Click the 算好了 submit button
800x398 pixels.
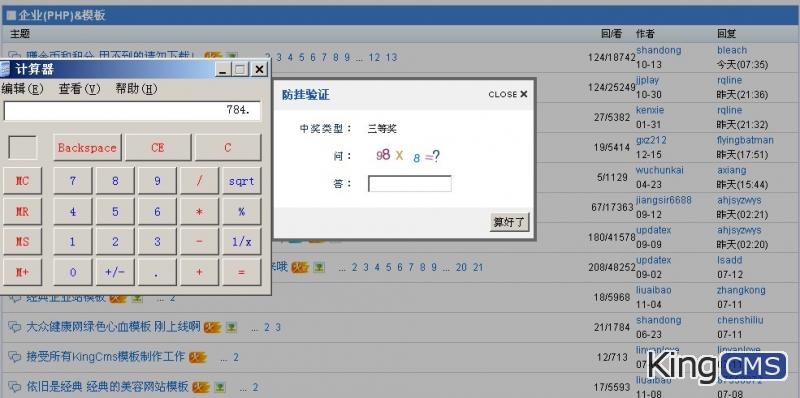click(x=509, y=222)
